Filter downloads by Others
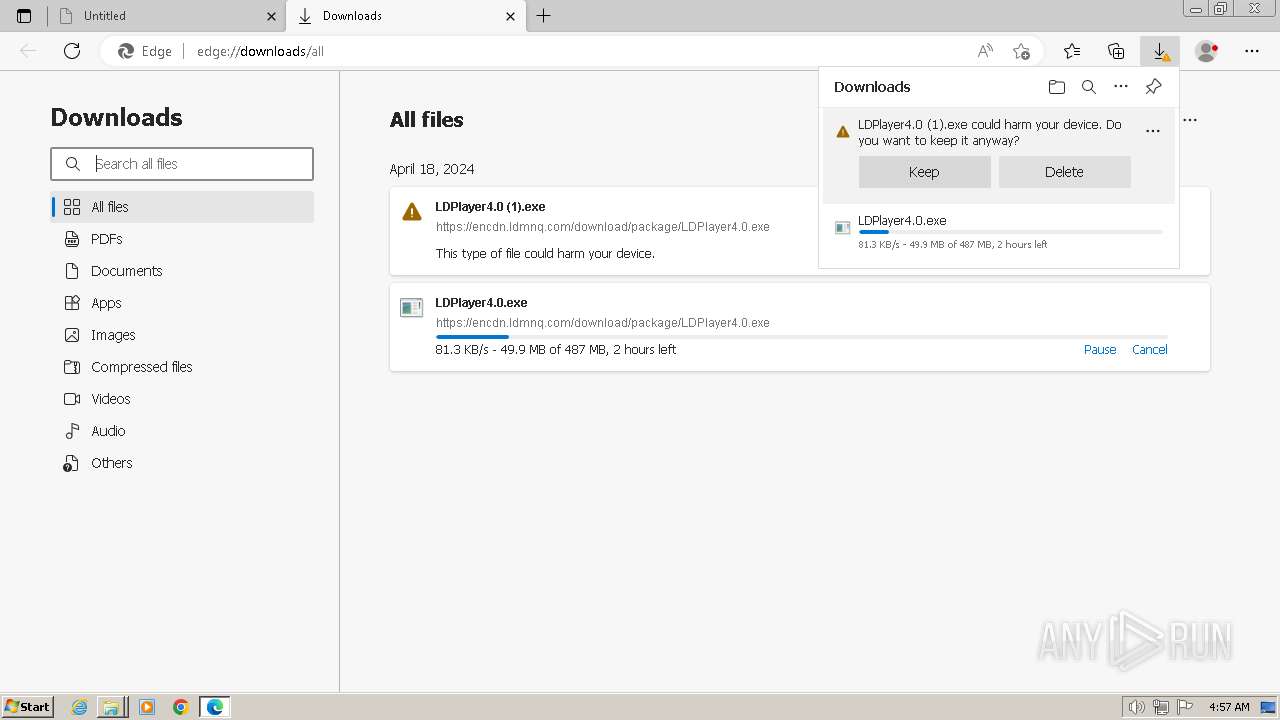 tap(182, 463)
